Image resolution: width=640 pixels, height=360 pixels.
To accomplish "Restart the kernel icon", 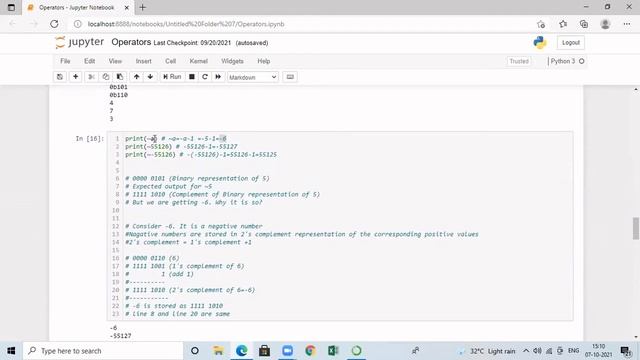I will click(x=205, y=77).
